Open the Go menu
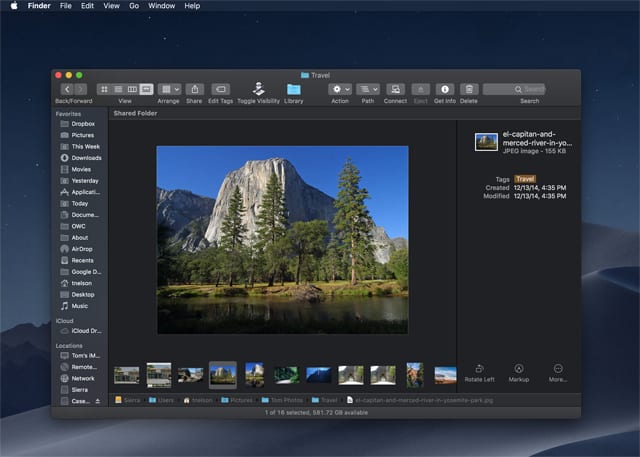Image resolution: width=640 pixels, height=457 pixels. [x=134, y=6]
